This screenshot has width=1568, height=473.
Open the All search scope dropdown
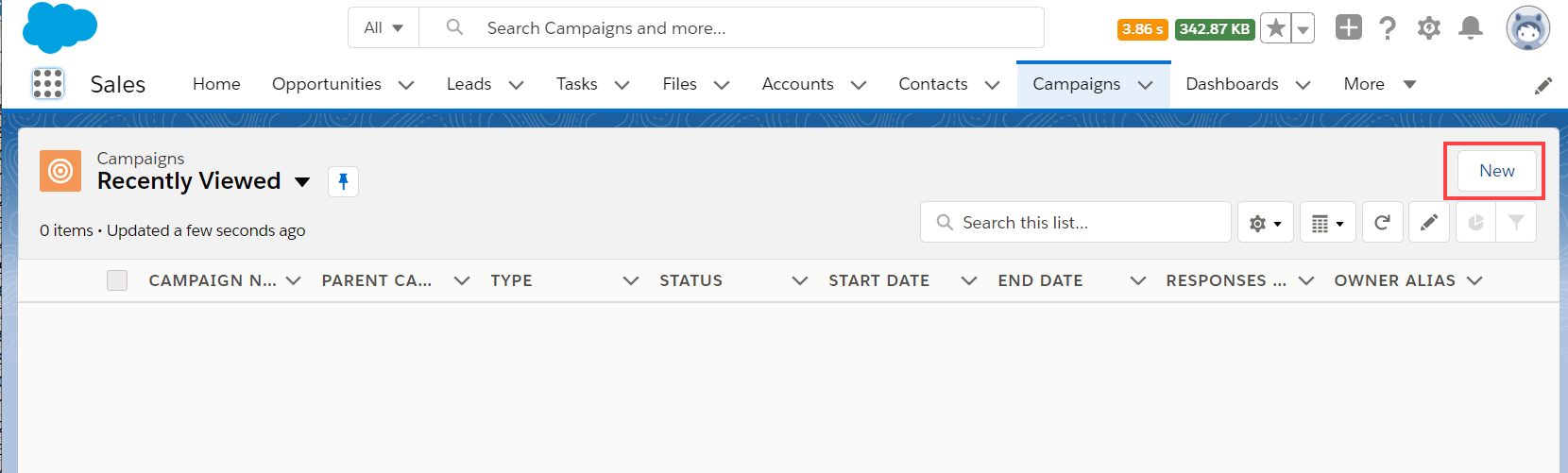(383, 28)
